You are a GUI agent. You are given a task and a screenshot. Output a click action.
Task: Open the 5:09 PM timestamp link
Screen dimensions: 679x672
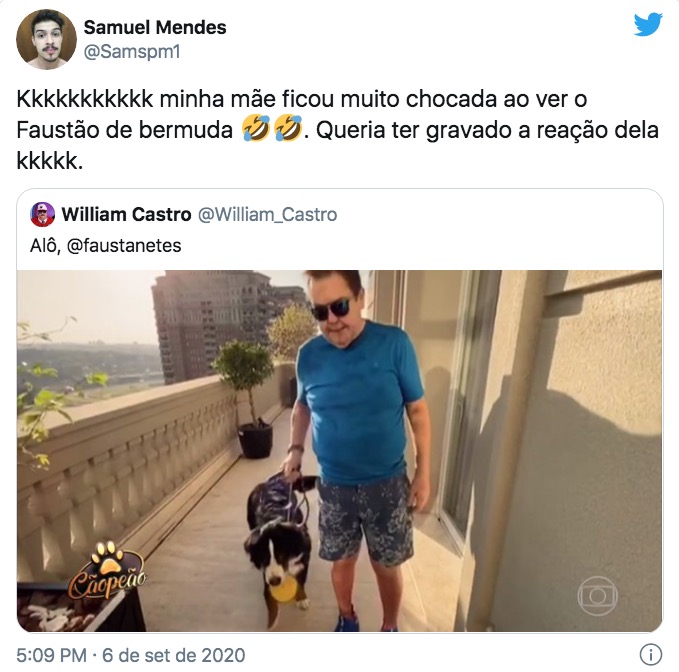pos(52,655)
